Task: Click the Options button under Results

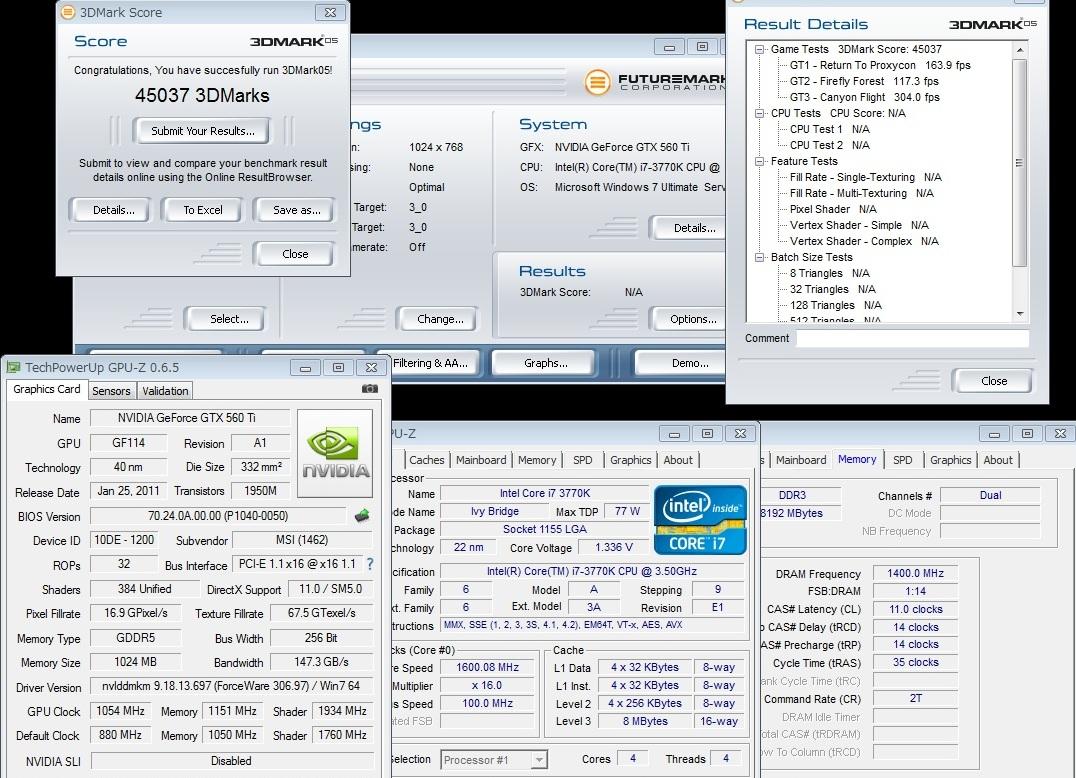Action: [688, 319]
